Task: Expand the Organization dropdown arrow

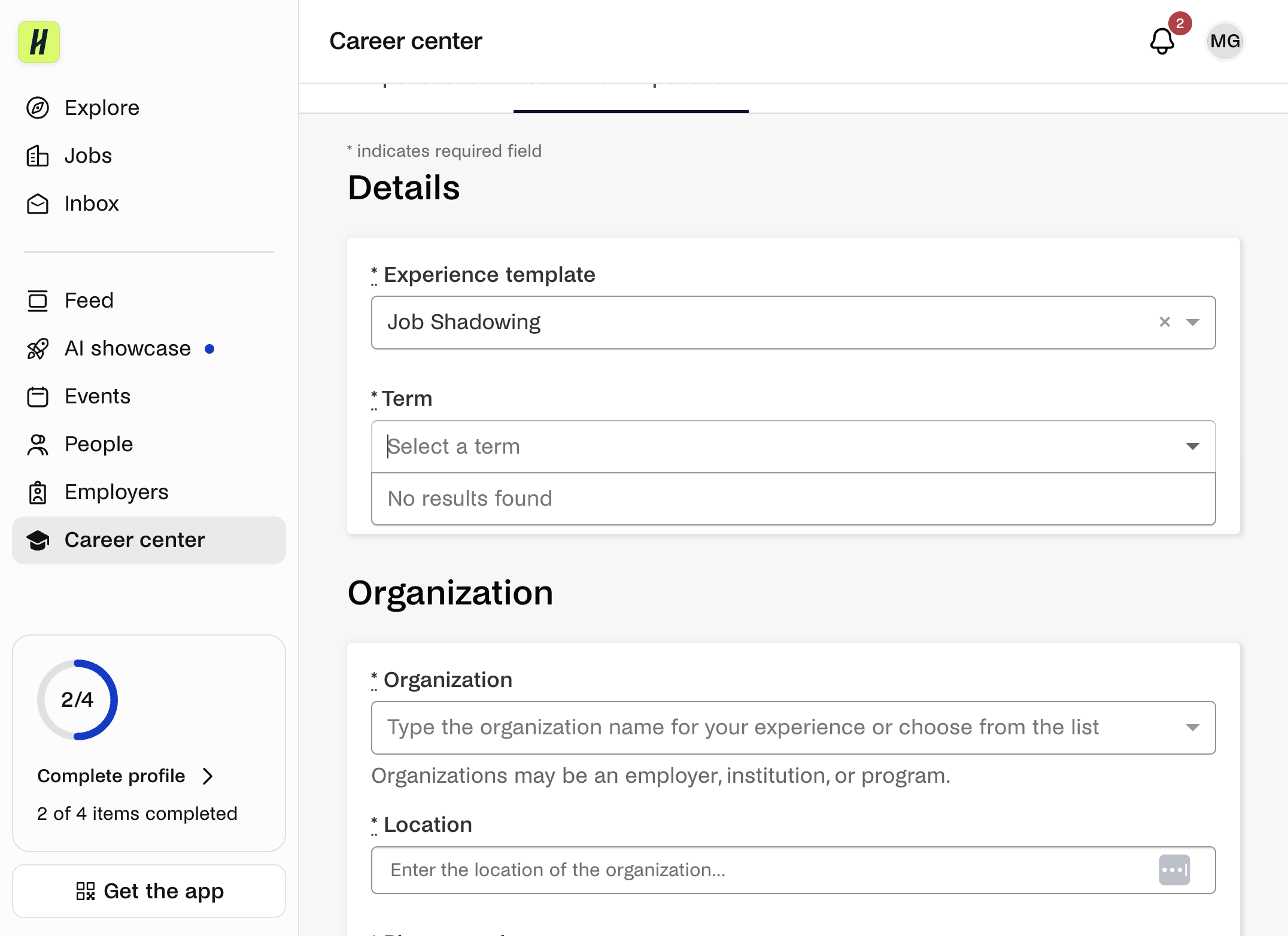Action: click(x=1193, y=728)
